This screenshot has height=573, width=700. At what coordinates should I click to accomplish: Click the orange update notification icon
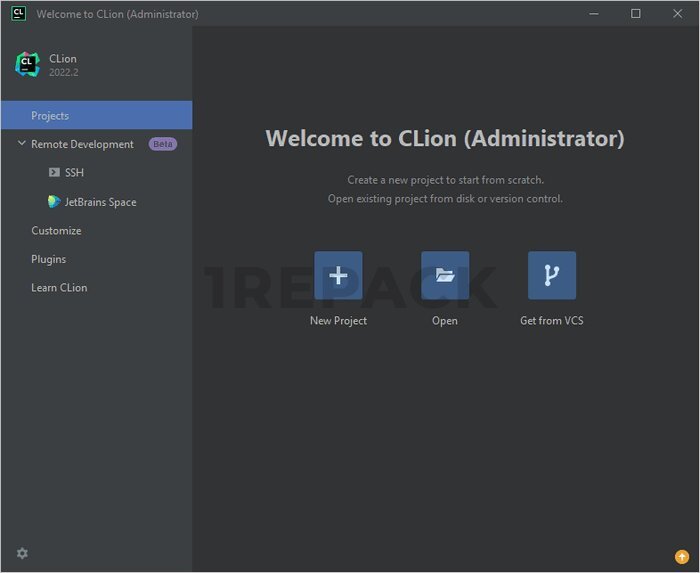682,556
